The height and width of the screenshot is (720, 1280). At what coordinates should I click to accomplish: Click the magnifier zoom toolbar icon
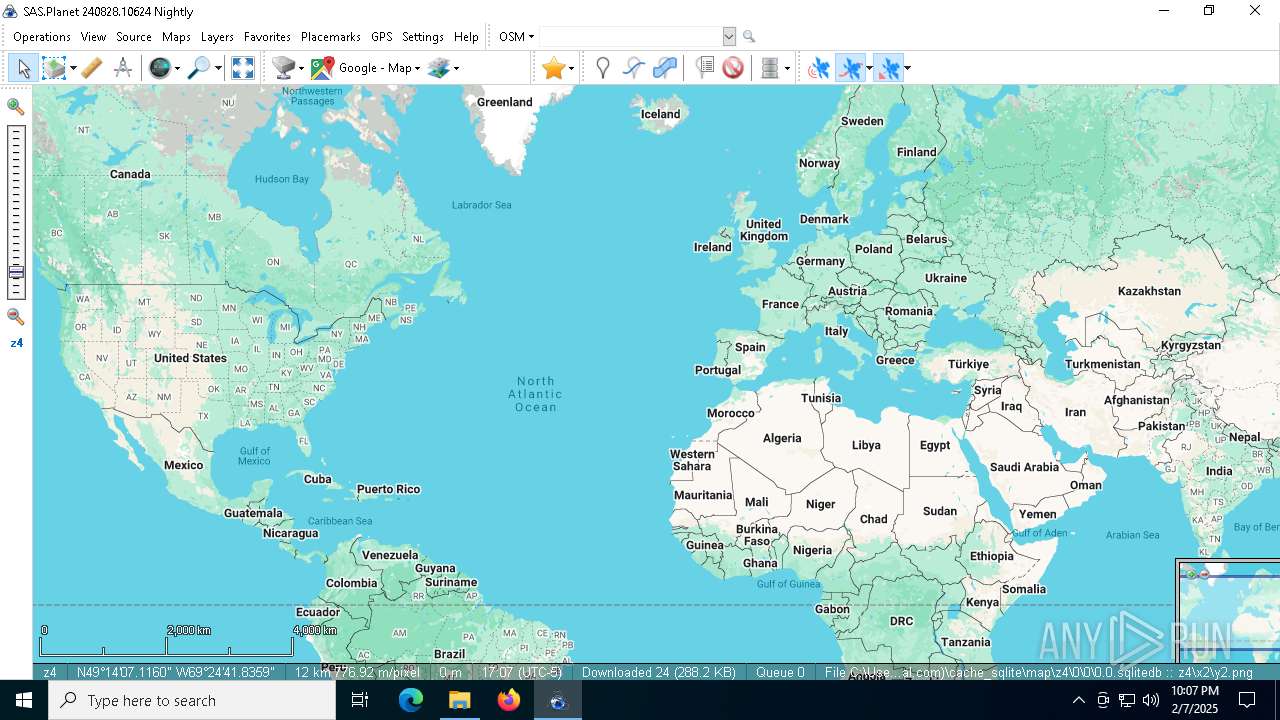pos(200,68)
